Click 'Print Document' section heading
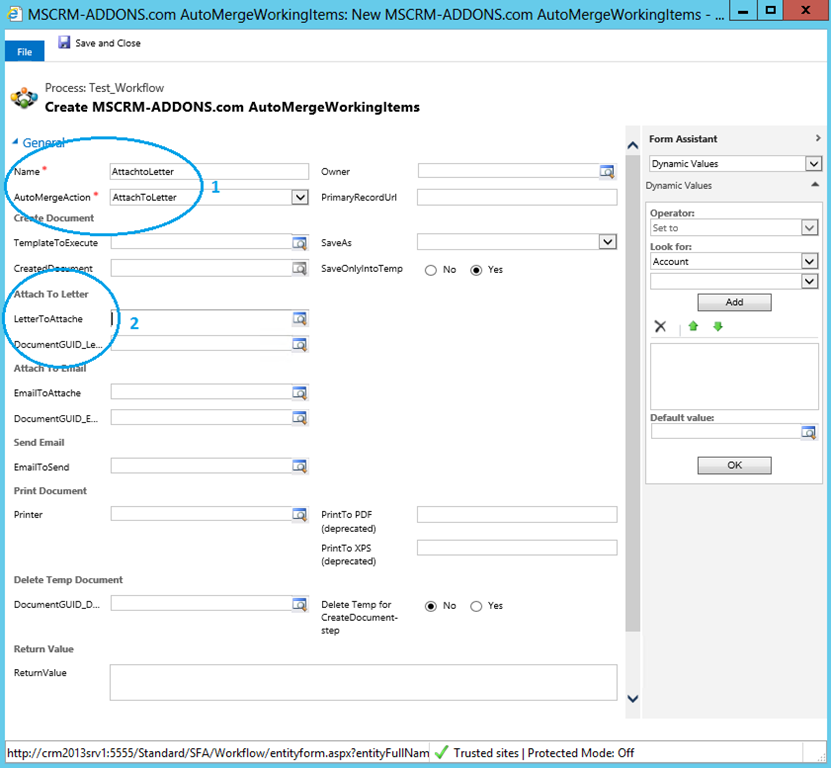 50,491
